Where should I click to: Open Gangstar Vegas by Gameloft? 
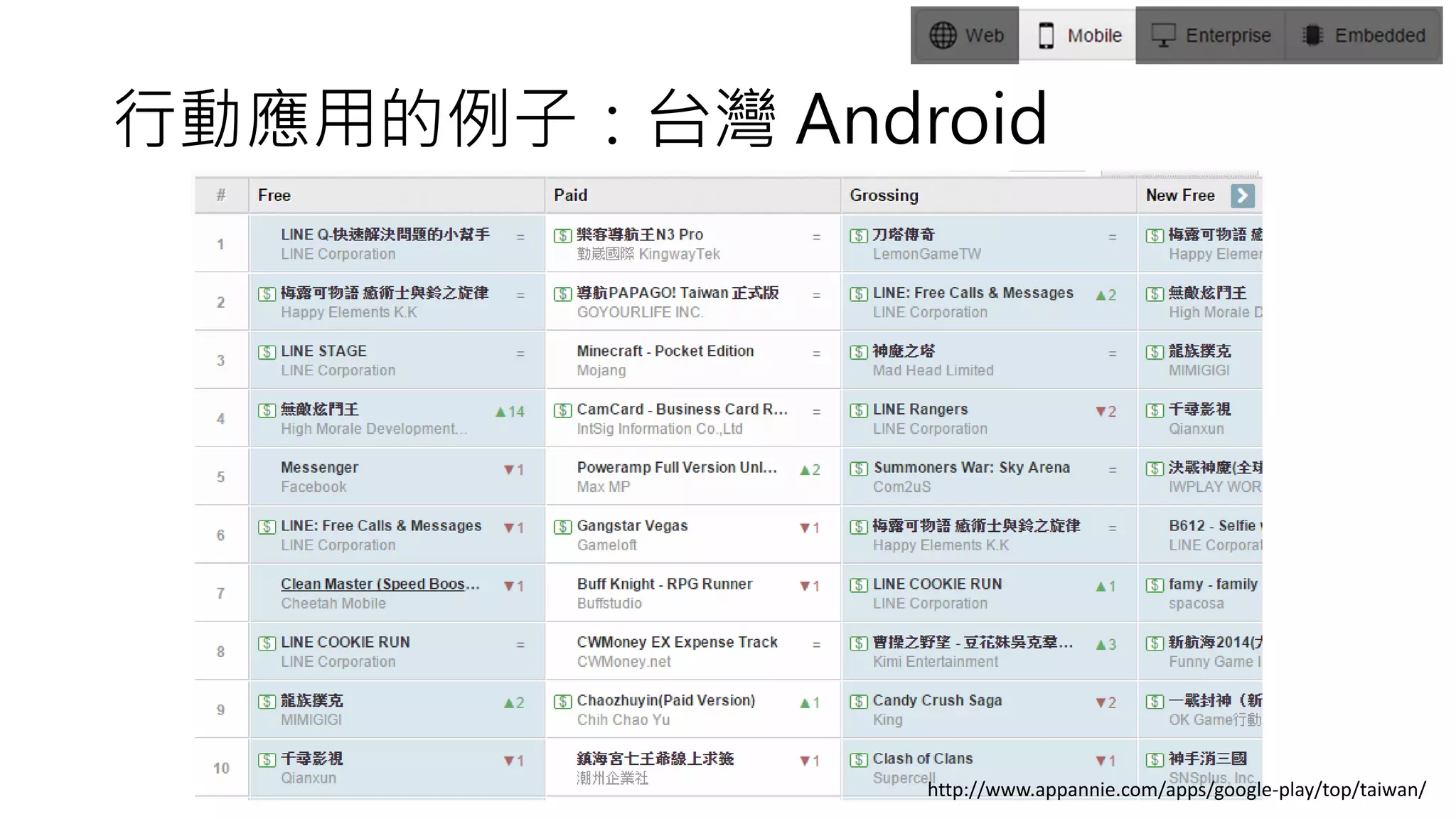coord(632,526)
